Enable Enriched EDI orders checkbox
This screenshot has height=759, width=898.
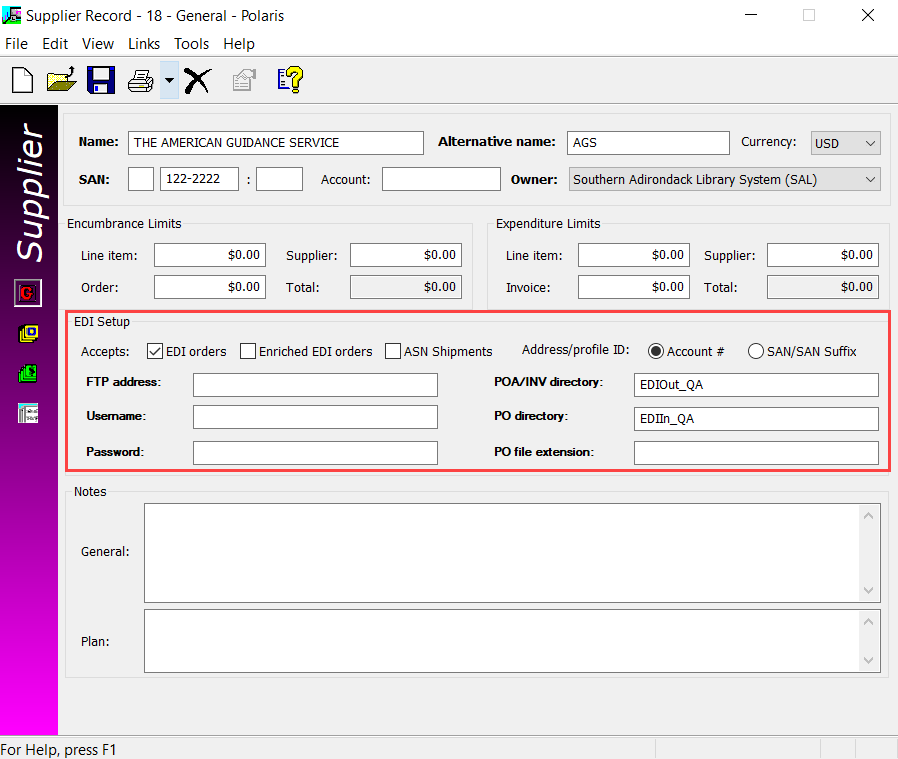248,351
